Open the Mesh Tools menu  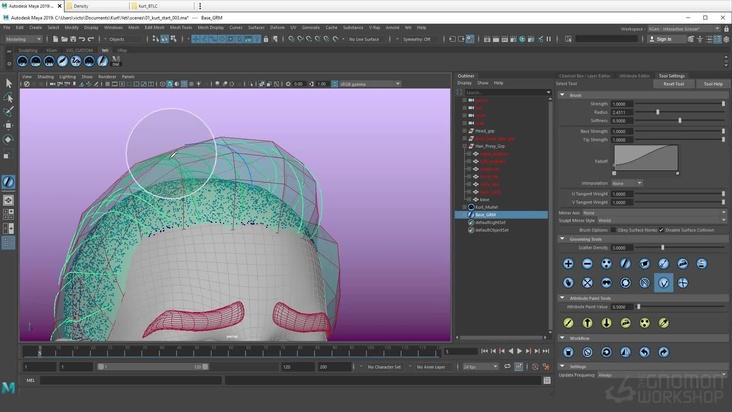point(180,27)
